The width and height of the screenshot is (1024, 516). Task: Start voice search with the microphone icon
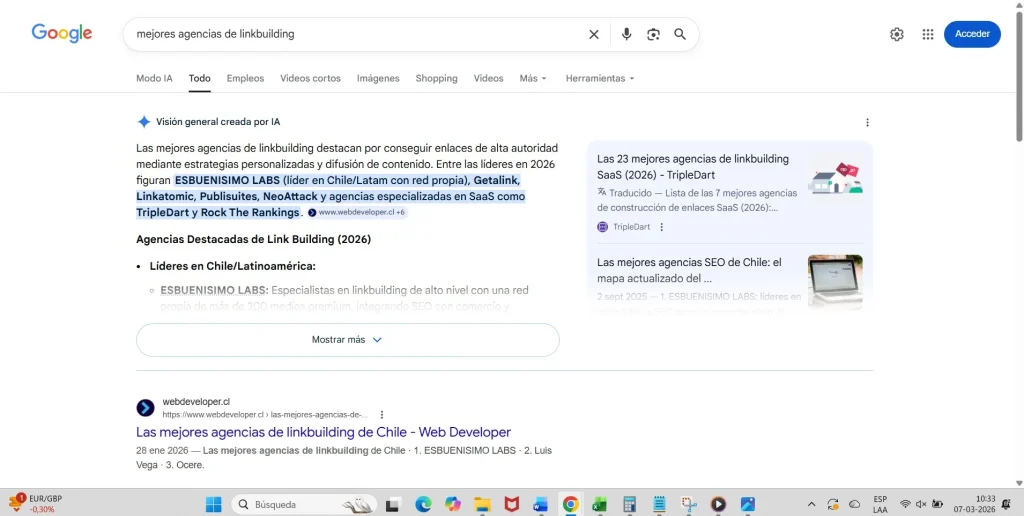pos(626,35)
